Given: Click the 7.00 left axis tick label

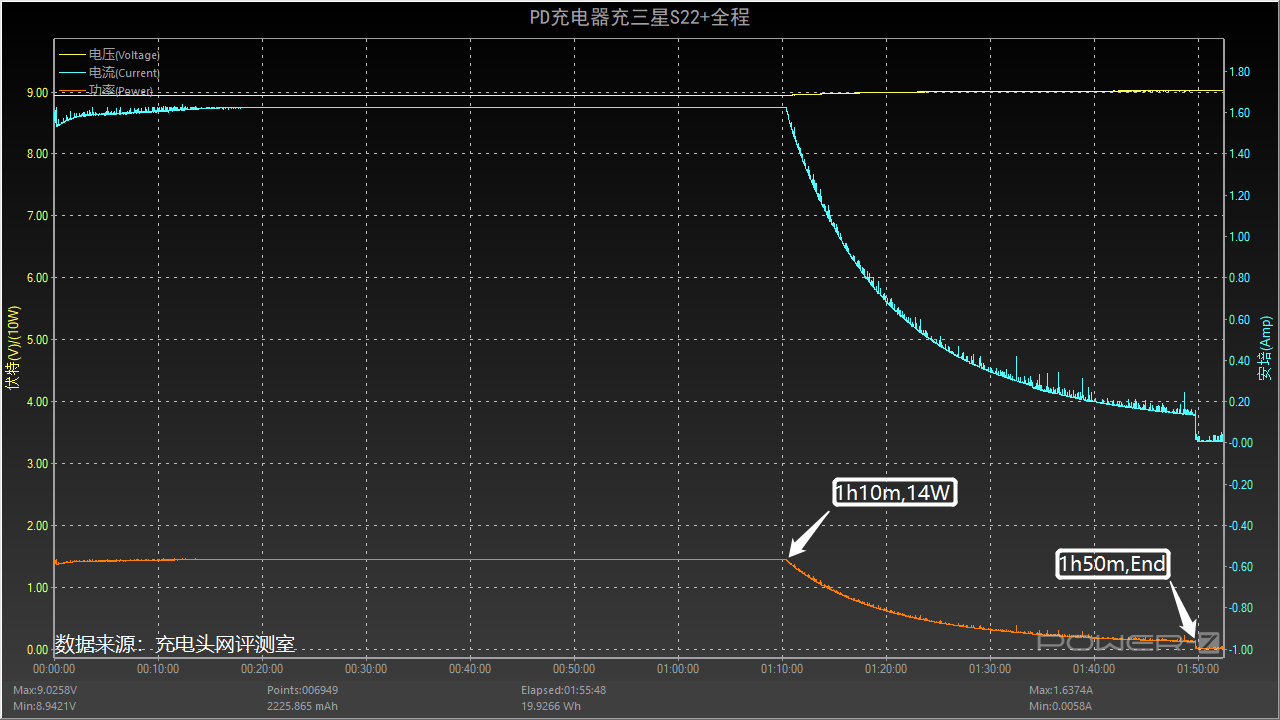Looking at the screenshot, I should 37,216.
